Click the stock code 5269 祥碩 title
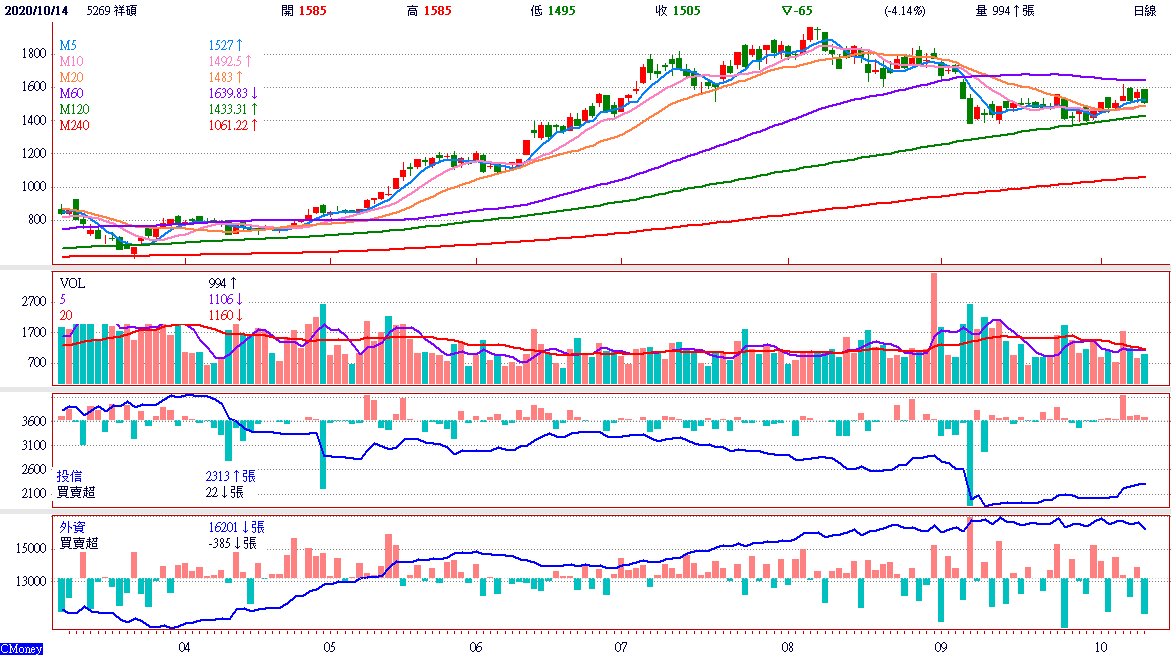This screenshot has height=667, width=1171. 113,11
